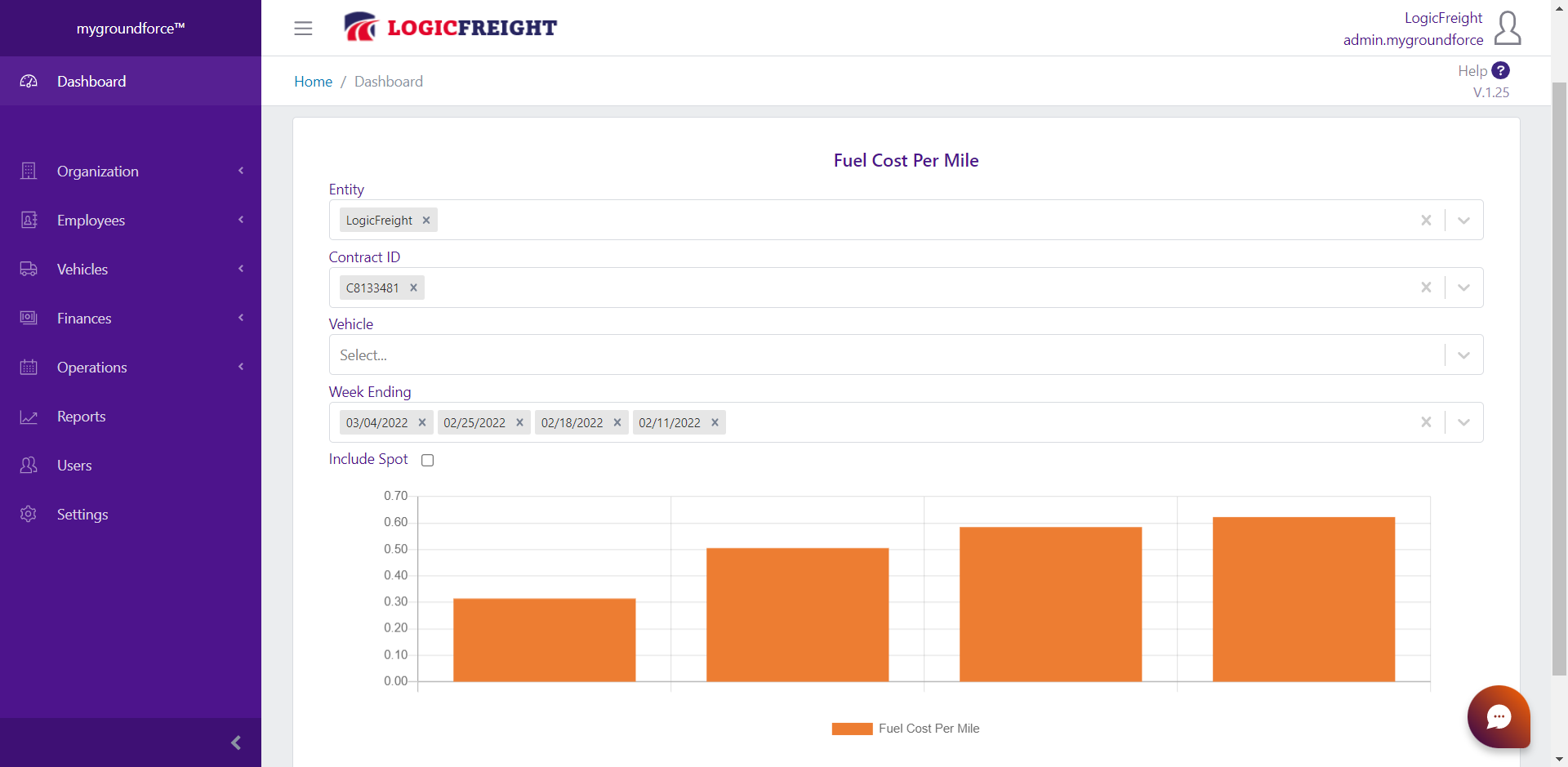Select Operations in the sidebar
This screenshot has width=1568, height=767.
coord(131,368)
